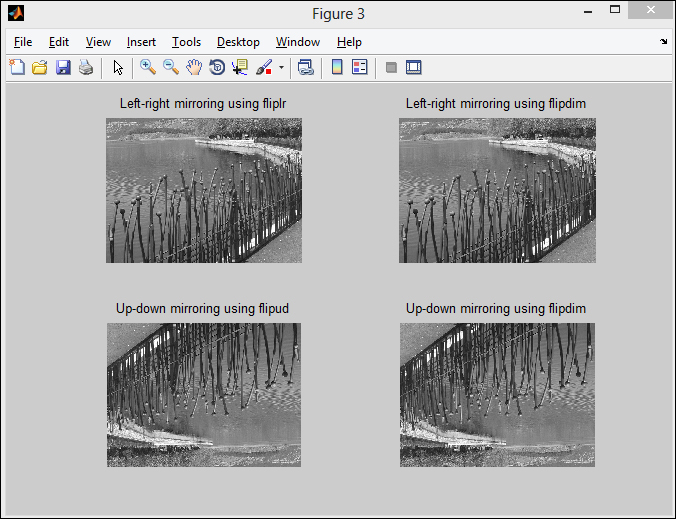This screenshot has height=519, width=676.
Task: Click the Link Plot icon
Action: point(306,68)
